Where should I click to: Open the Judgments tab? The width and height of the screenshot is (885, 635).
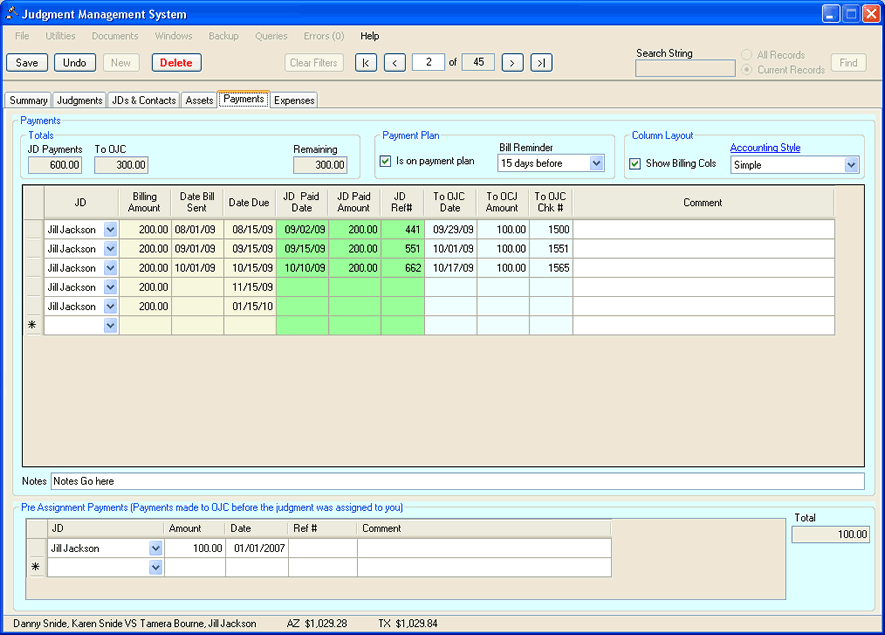(79, 100)
